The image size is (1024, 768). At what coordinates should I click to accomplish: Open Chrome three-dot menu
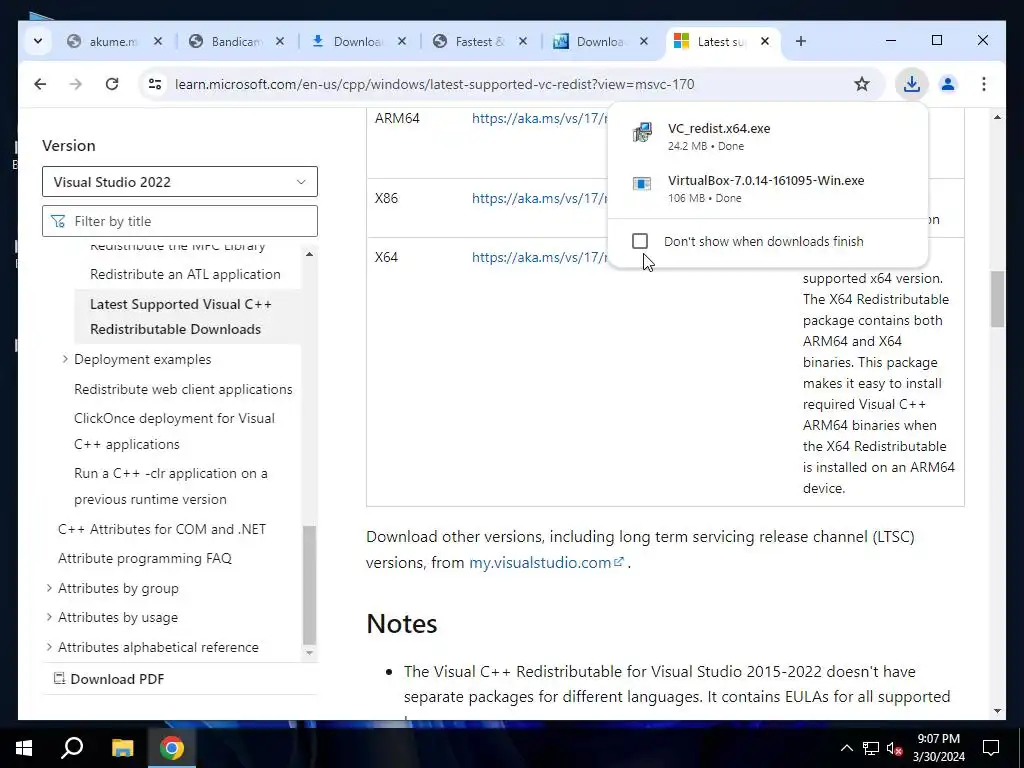(984, 84)
